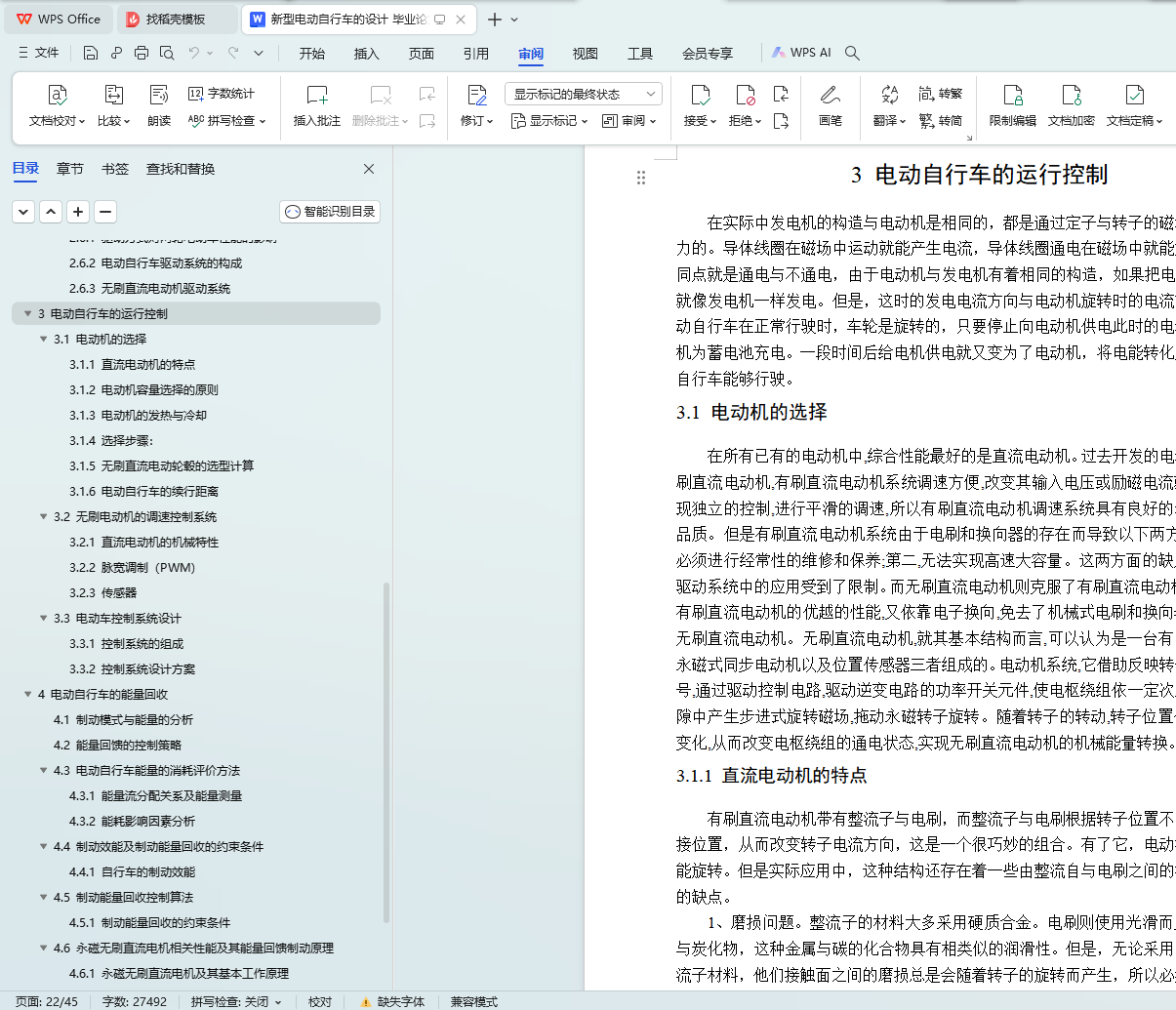This screenshot has width=1176, height=1010.
Task: Toggle 修订 track changes icon
Action: (476, 95)
